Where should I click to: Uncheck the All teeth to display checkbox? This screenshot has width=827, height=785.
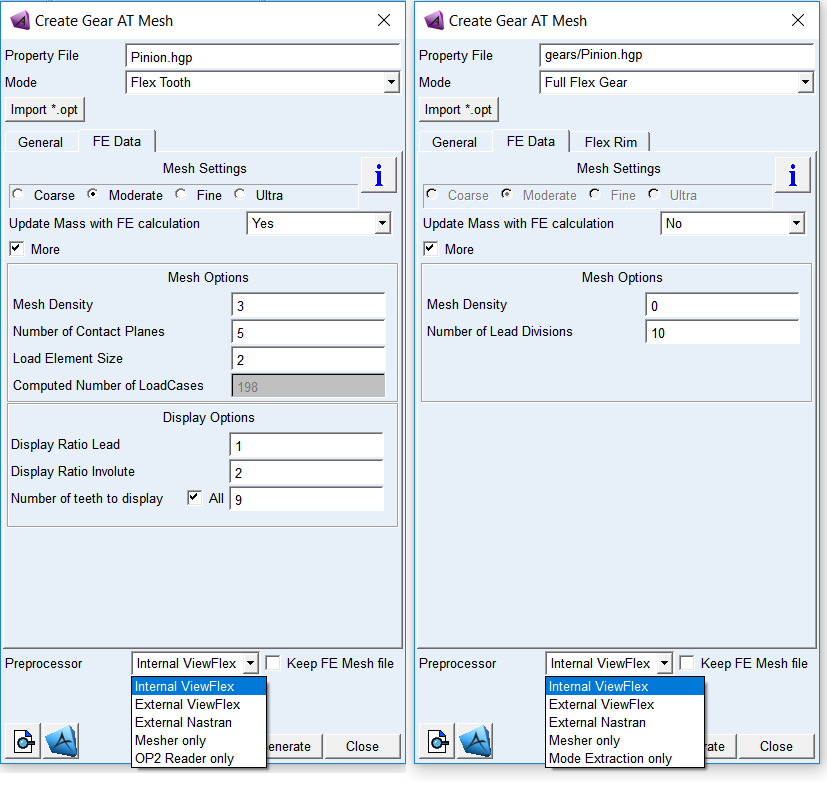pos(194,497)
